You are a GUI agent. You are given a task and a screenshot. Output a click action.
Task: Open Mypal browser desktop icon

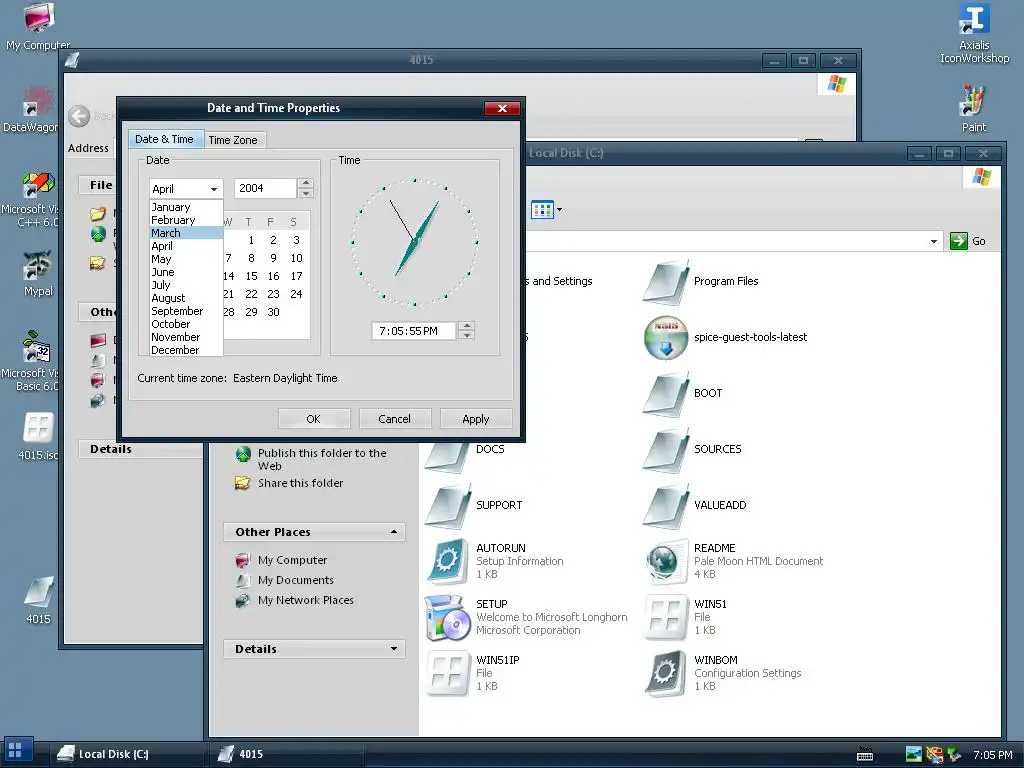38,273
